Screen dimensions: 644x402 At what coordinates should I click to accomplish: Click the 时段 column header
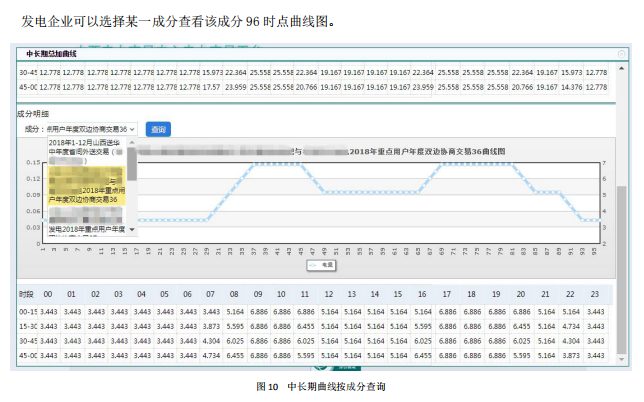coord(27,294)
